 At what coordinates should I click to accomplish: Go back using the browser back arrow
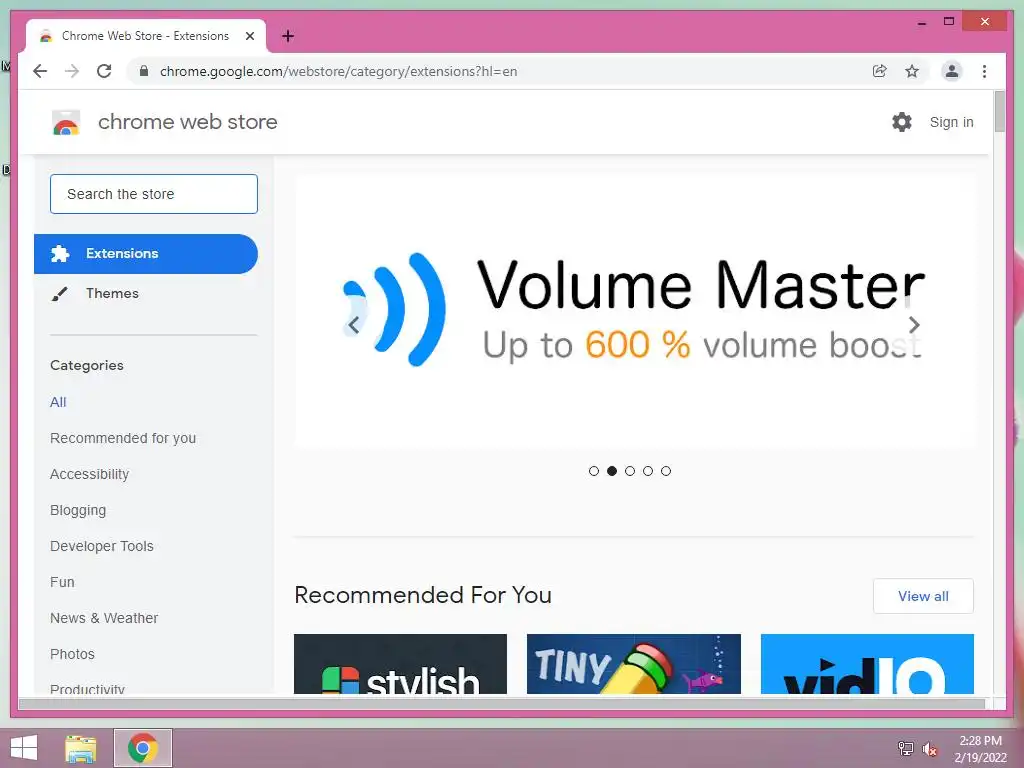40,71
